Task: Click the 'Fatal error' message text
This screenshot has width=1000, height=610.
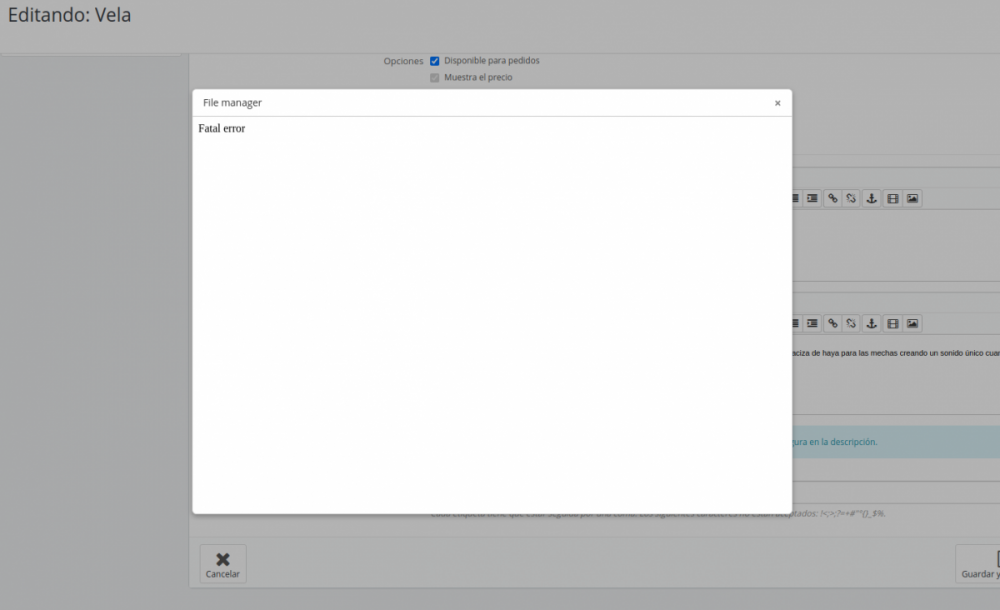Action: pyautogui.click(x=222, y=128)
